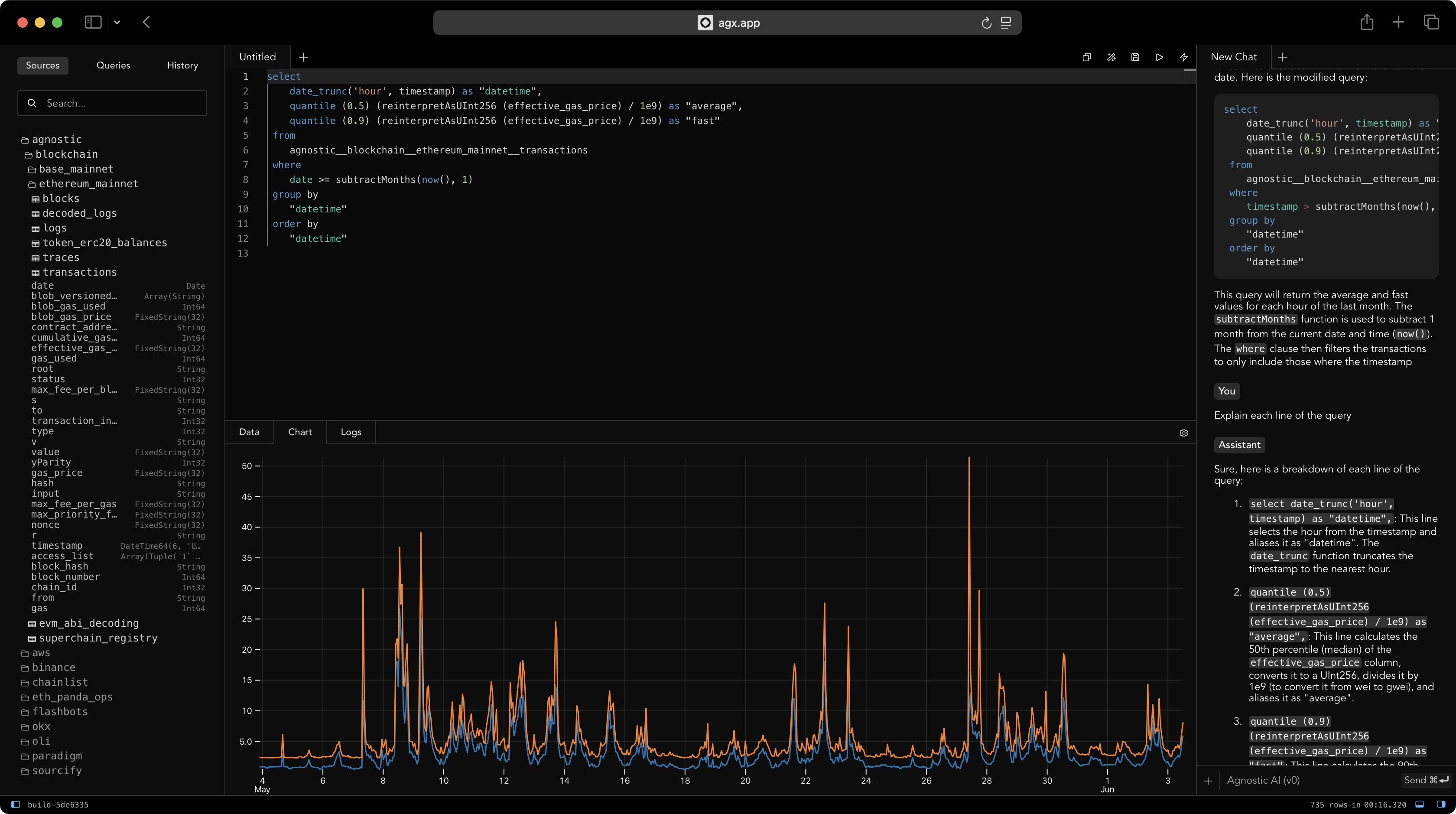Click the magic wand format icon

coord(1111,57)
